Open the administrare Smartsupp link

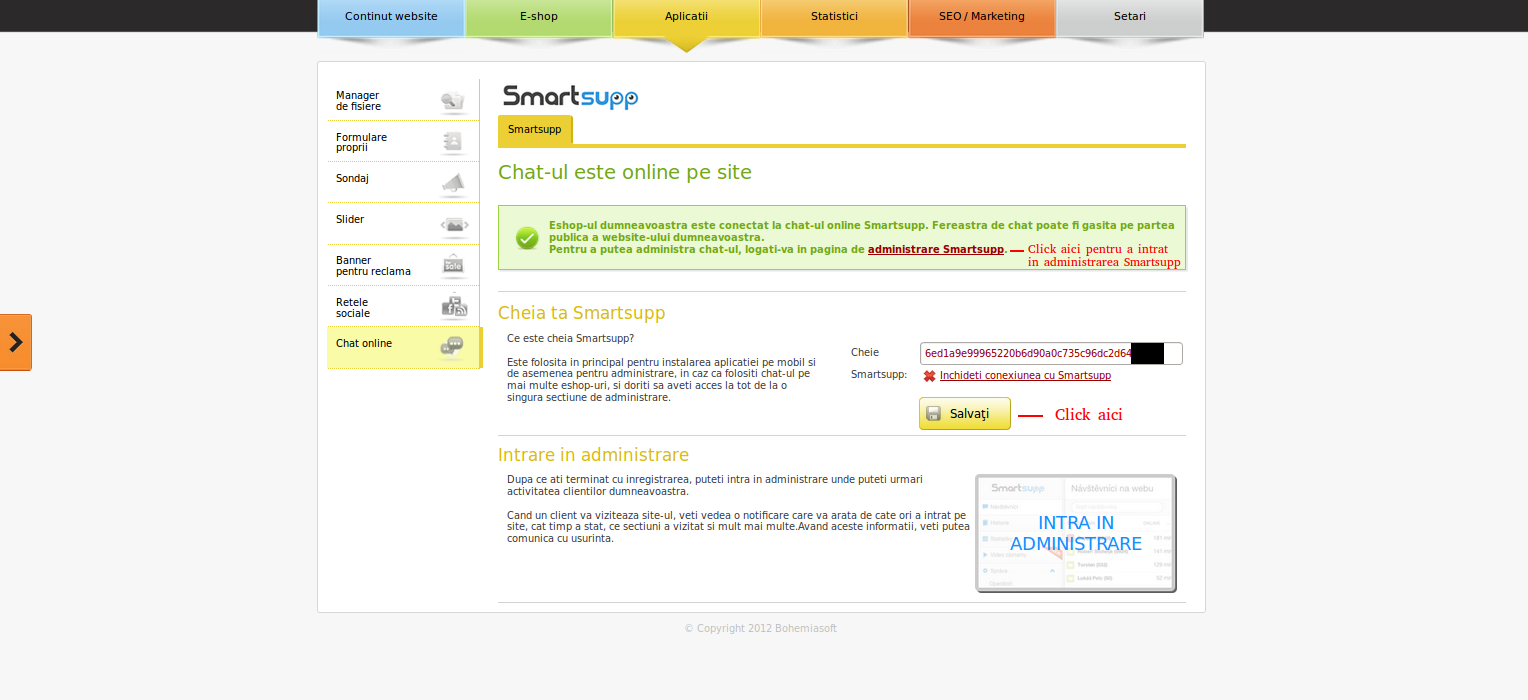point(936,249)
